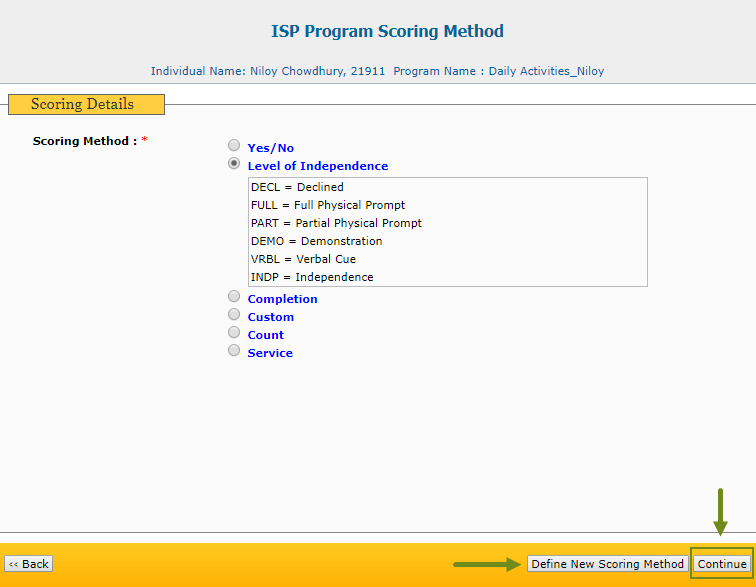Click the Program Name Daily Activities_Niloy text
Screen dimensions: 756x587
click(x=499, y=71)
